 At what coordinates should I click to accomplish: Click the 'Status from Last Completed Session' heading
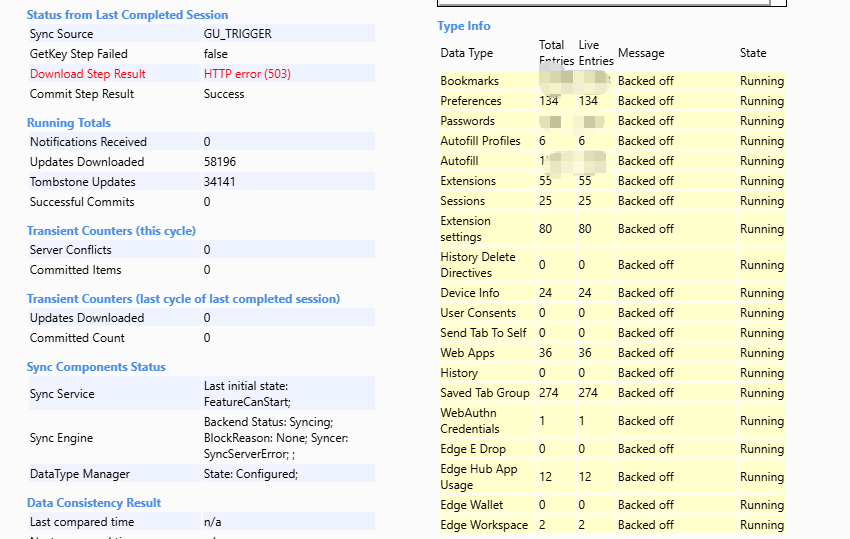click(x=127, y=15)
